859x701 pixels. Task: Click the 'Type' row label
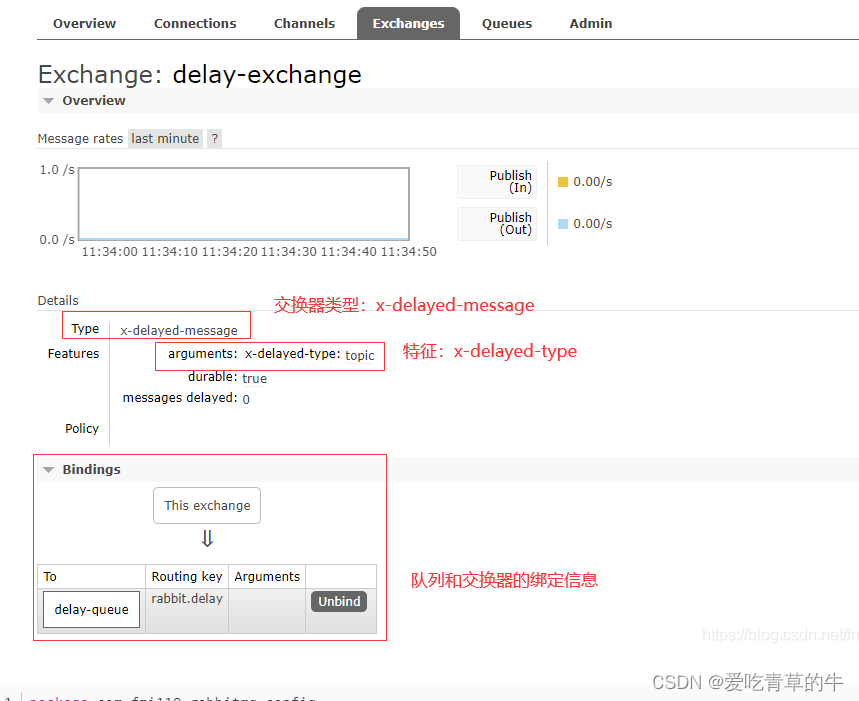click(x=85, y=329)
